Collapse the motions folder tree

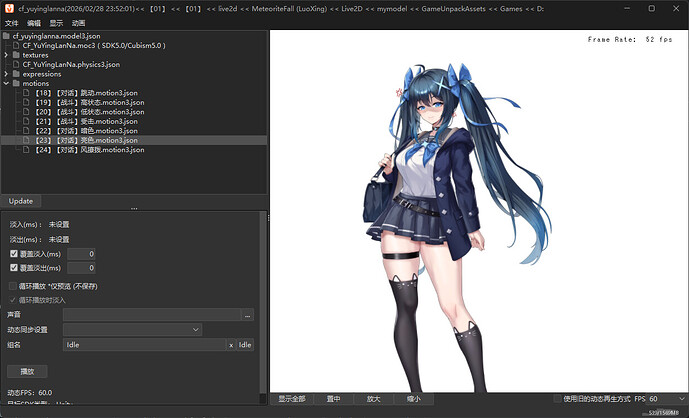(5, 84)
